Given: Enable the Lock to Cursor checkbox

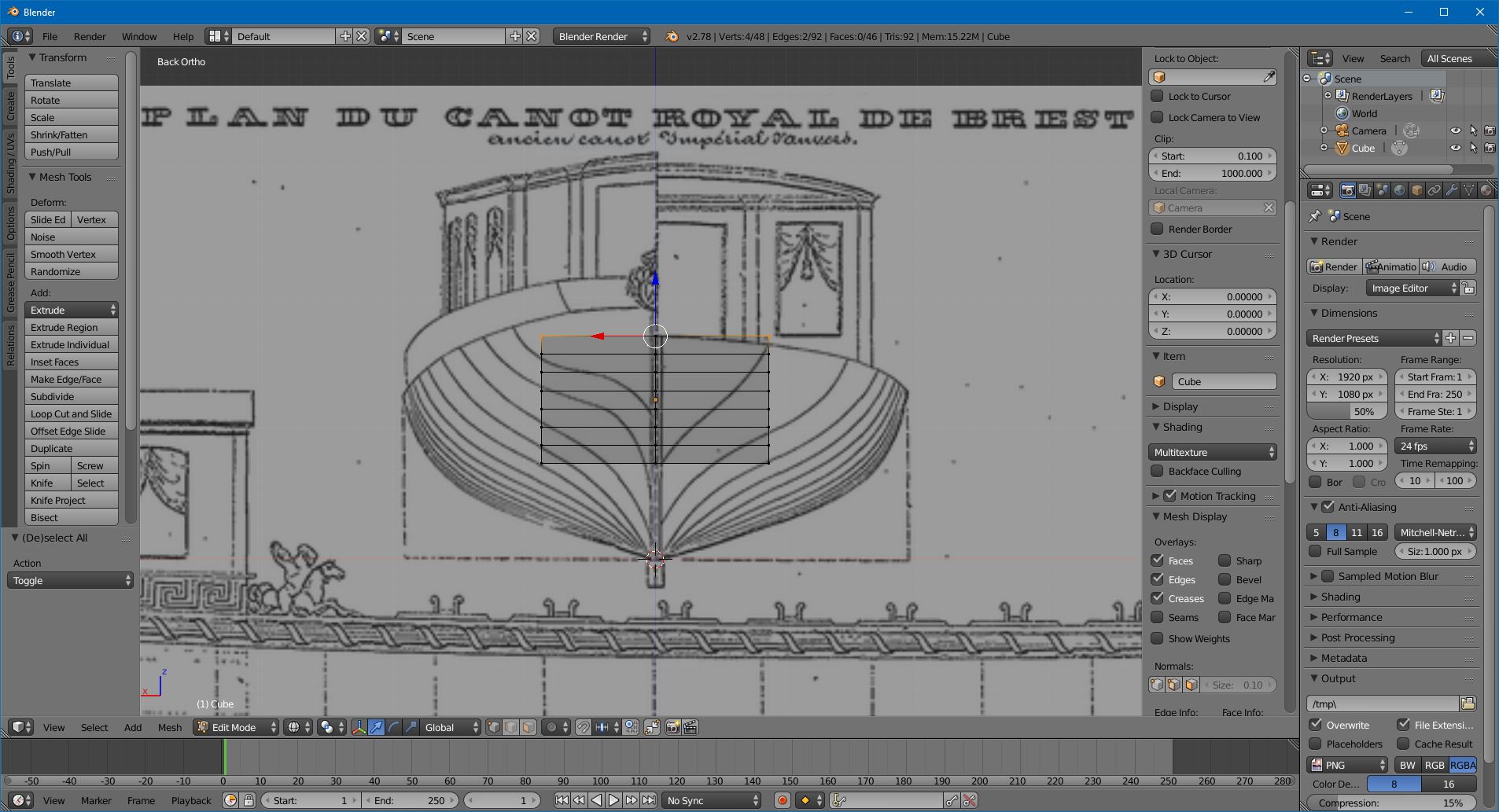Looking at the screenshot, I should pyautogui.click(x=1157, y=96).
